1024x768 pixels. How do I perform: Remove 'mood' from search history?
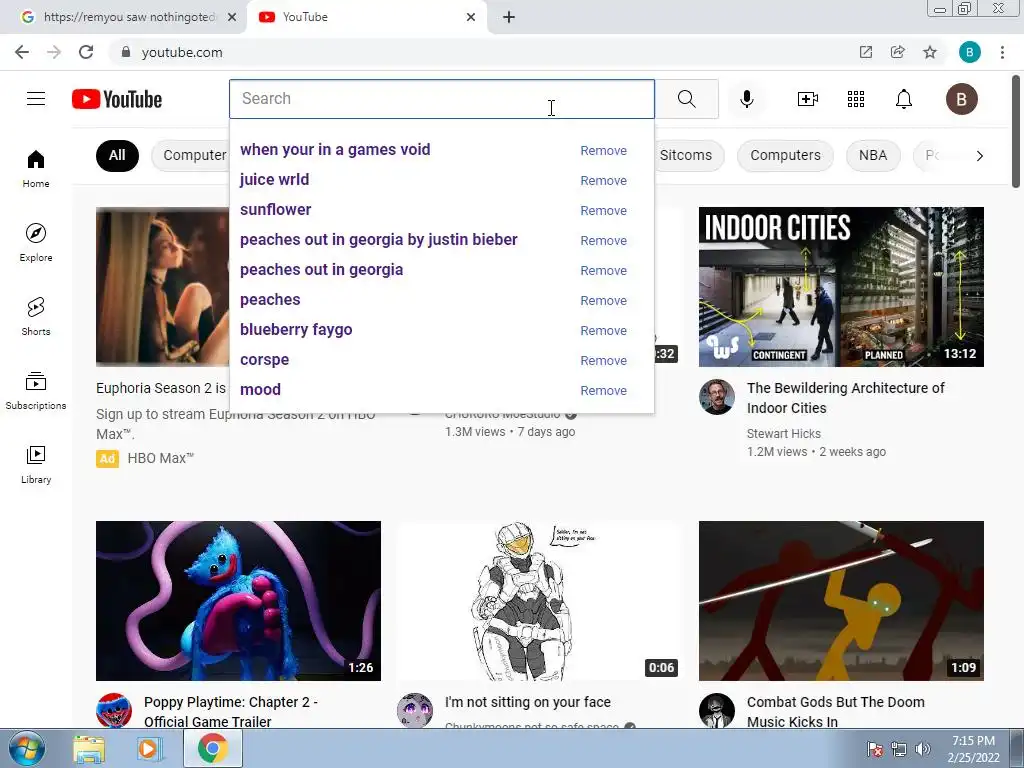click(x=603, y=391)
